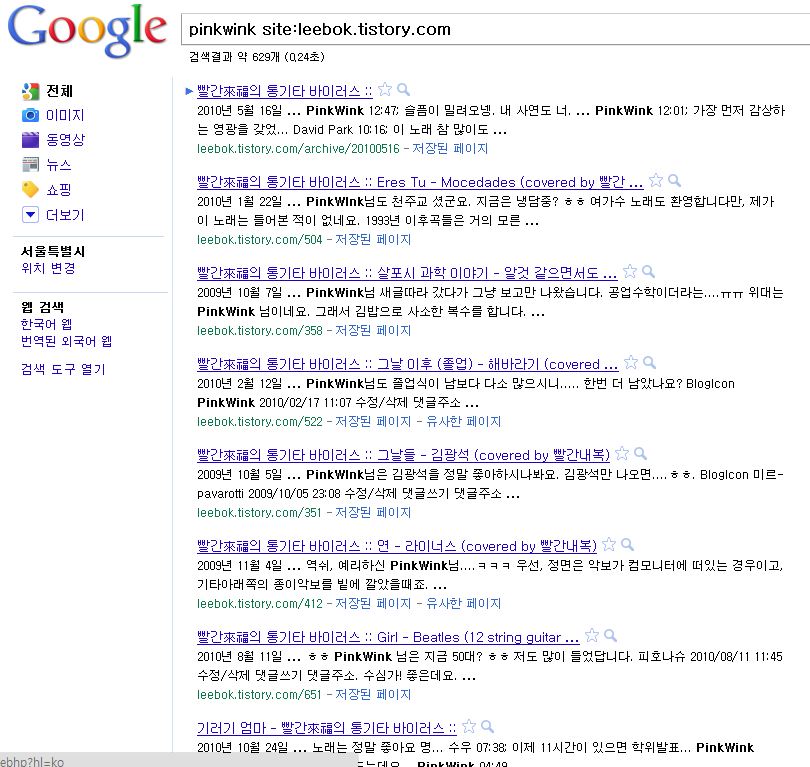
Task: Switch to 쇼핑 shopping search
Action: (59, 190)
